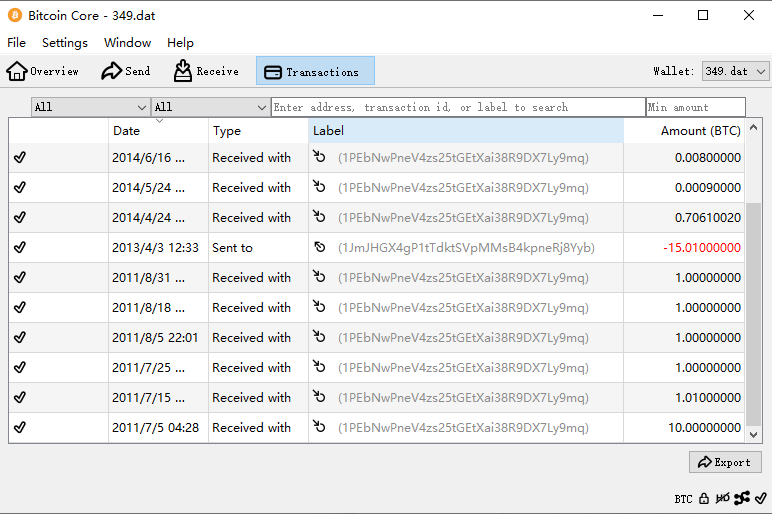772x514 pixels.
Task: Open the Overview page
Action: tap(43, 71)
